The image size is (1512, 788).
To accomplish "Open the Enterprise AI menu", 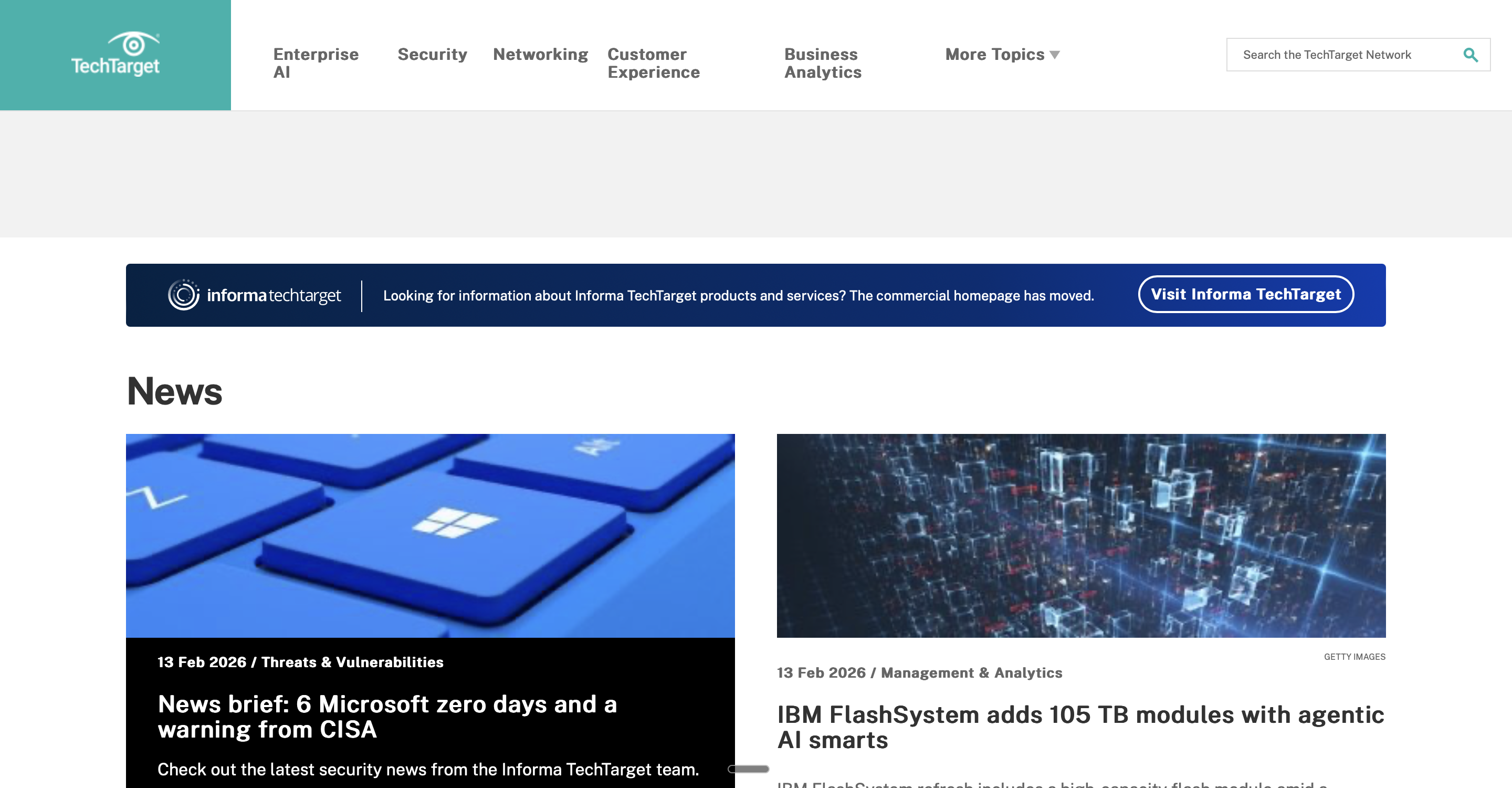I will pos(316,63).
